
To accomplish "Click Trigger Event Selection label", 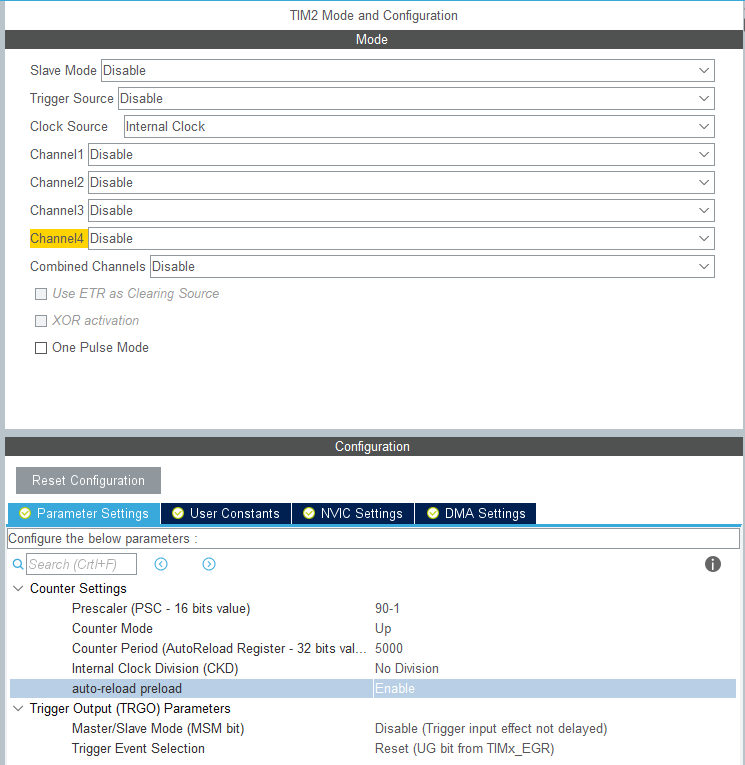I will (138, 748).
